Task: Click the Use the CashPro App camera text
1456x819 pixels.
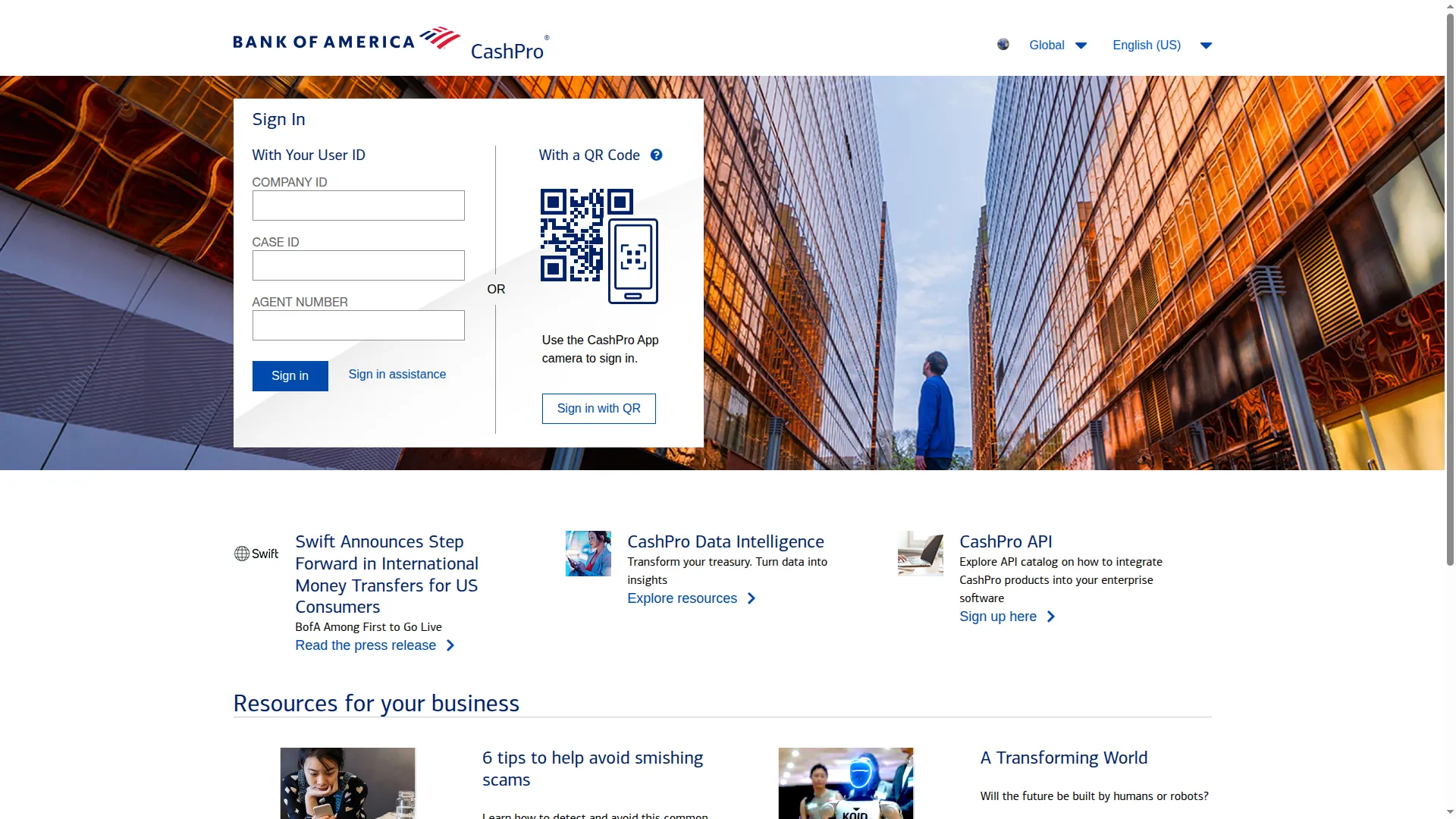Action: pos(600,349)
